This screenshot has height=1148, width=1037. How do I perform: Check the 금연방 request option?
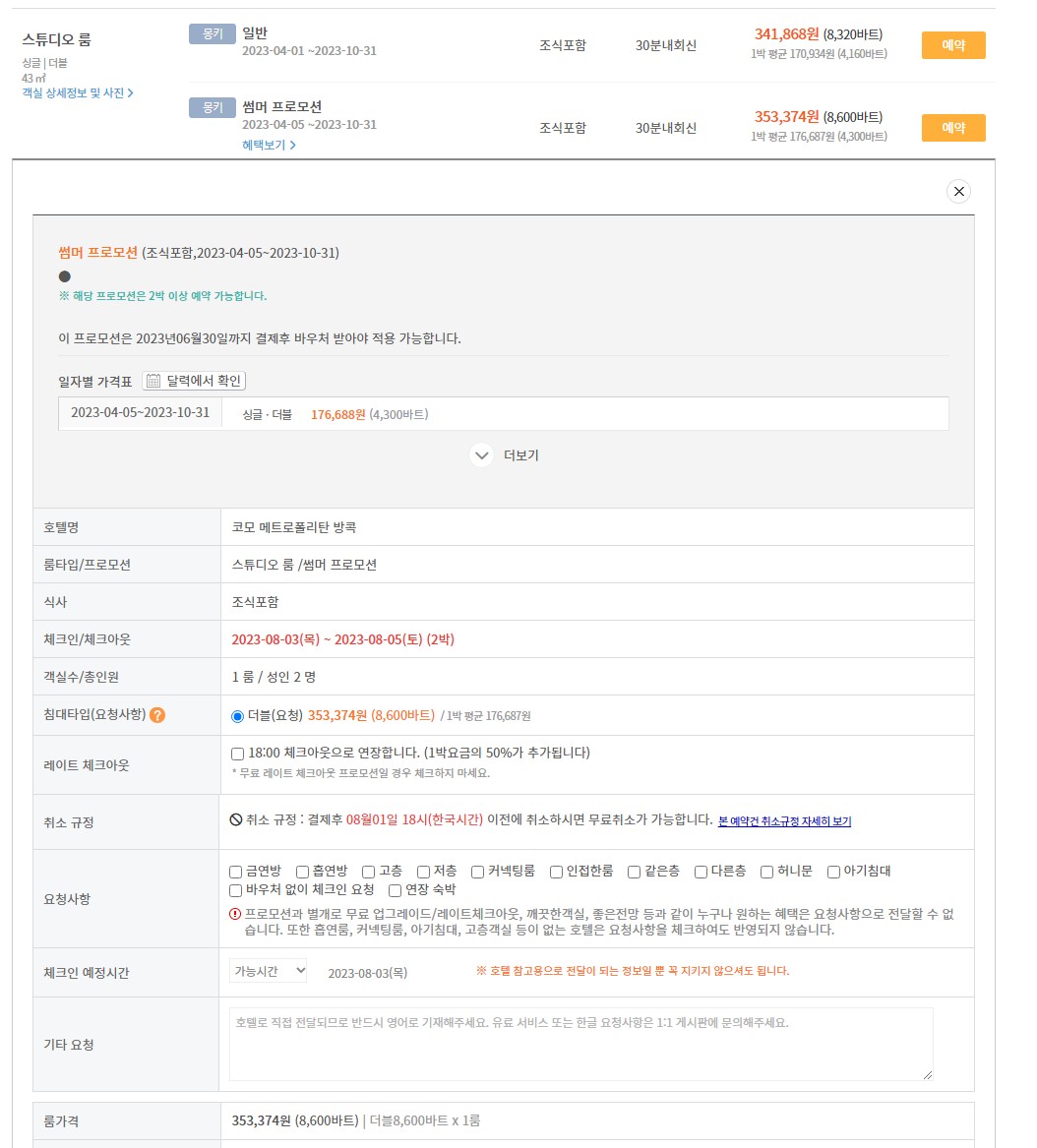pos(236,872)
